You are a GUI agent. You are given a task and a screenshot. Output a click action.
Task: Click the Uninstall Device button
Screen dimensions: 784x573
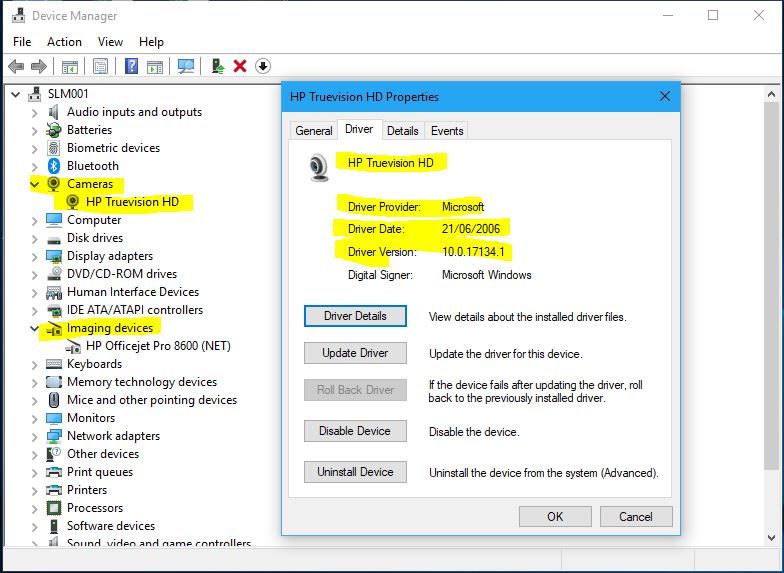355,472
